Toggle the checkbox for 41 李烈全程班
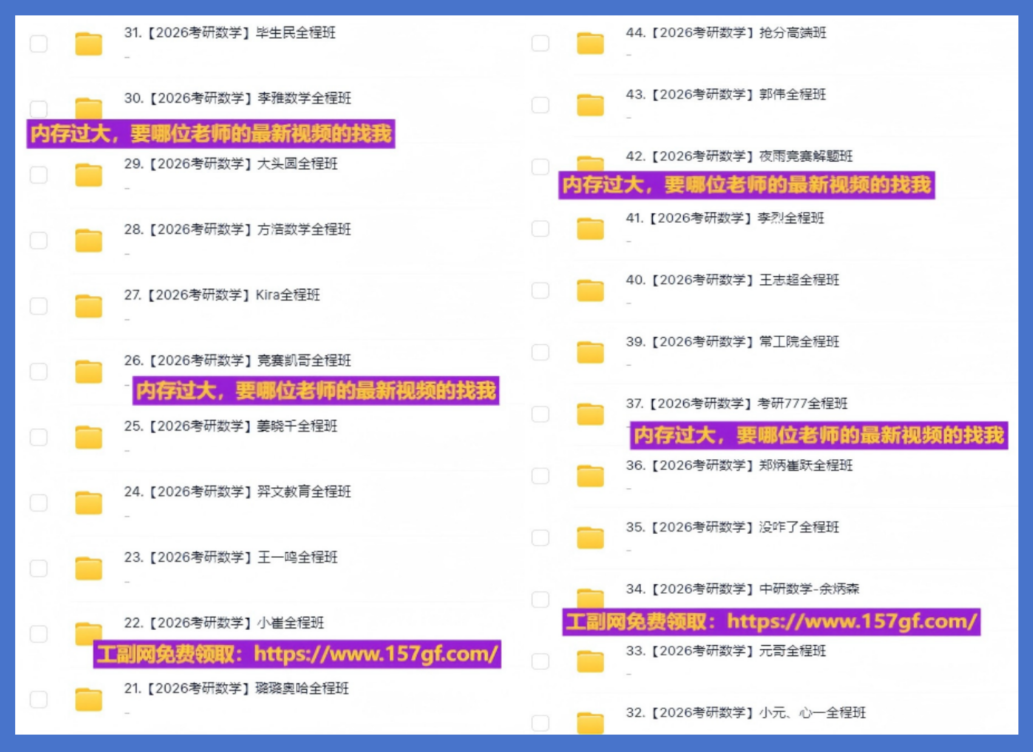 (540, 229)
